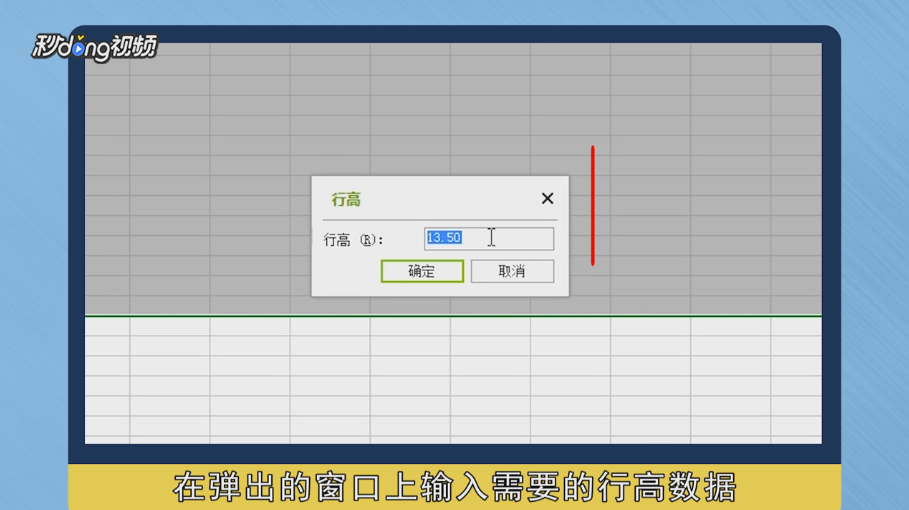Click the 行高 input field showing 13.50

coord(489,238)
